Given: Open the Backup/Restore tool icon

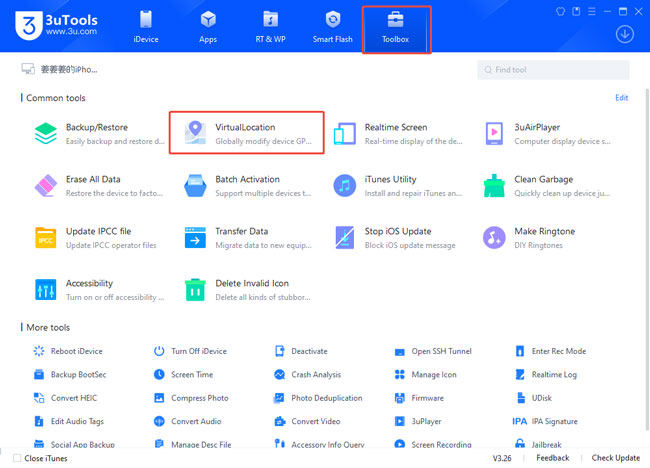Looking at the screenshot, I should [x=46, y=133].
